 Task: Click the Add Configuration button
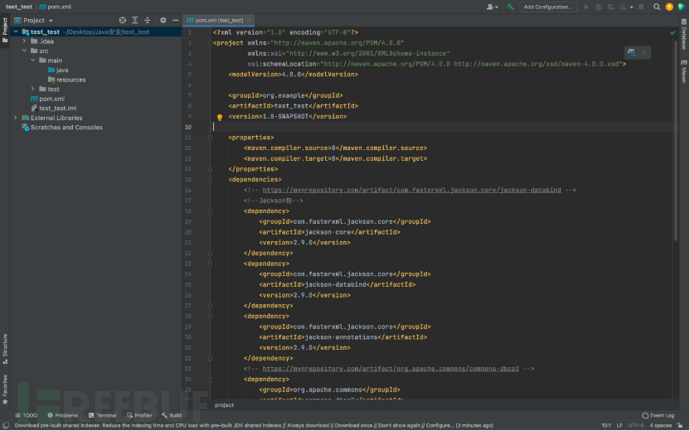pyautogui.click(x=548, y=7)
